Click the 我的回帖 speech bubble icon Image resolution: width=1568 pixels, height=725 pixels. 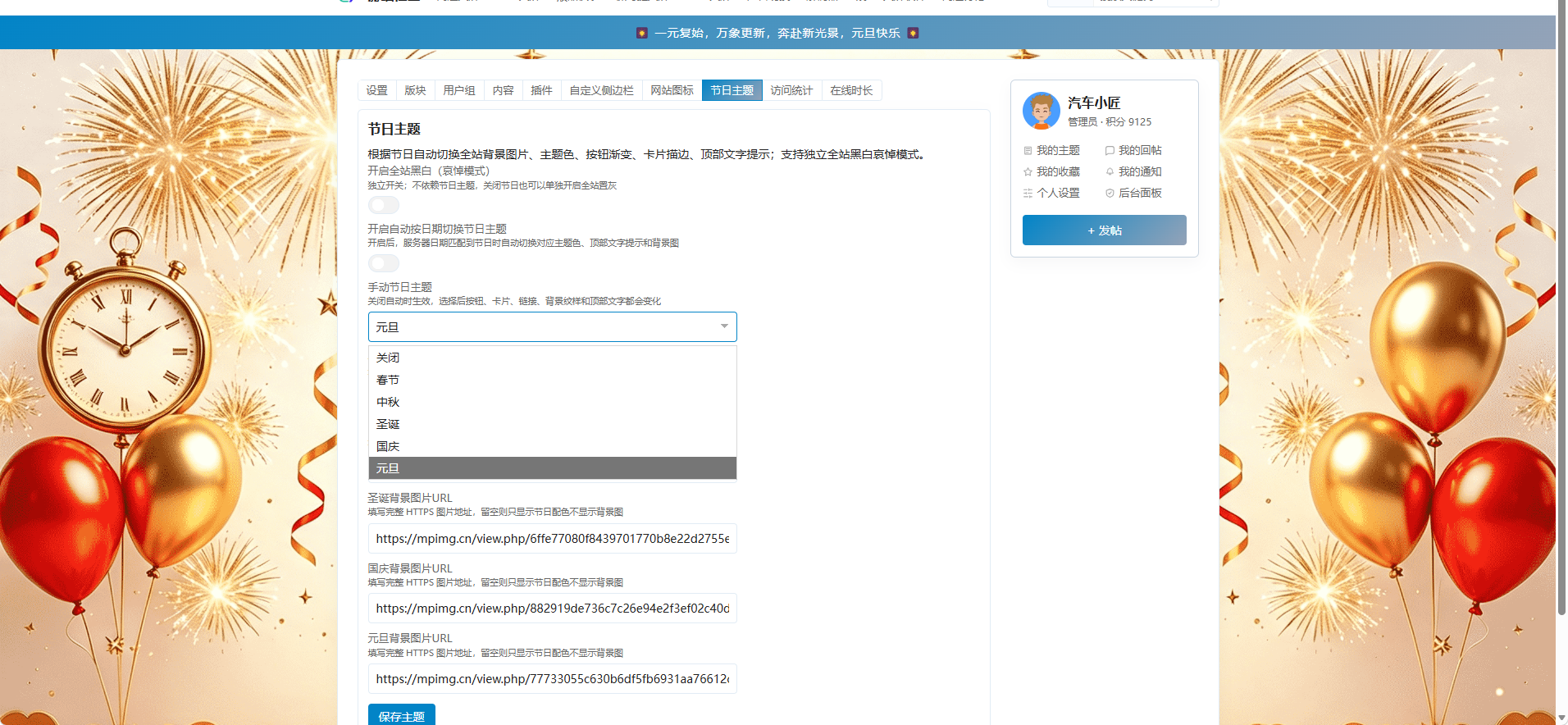pos(1110,151)
